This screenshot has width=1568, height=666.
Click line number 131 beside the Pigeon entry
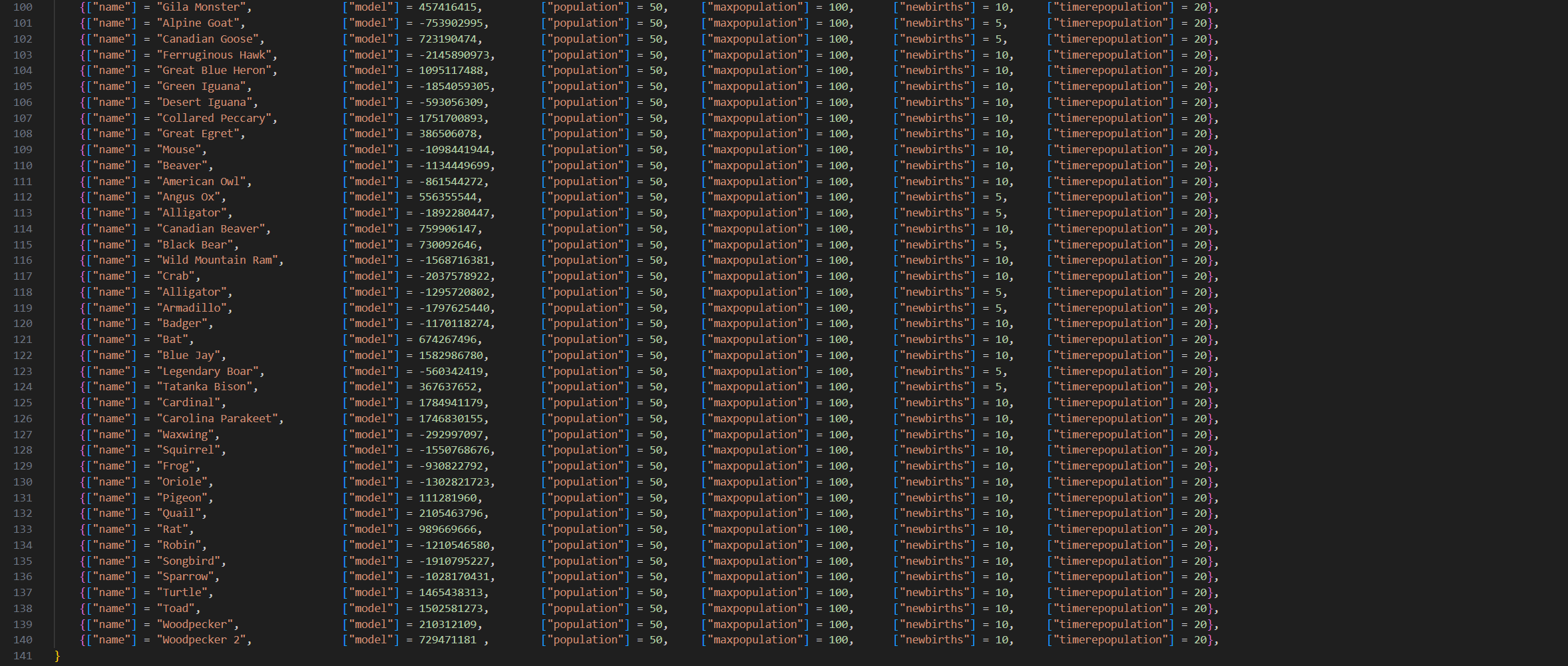coord(23,498)
